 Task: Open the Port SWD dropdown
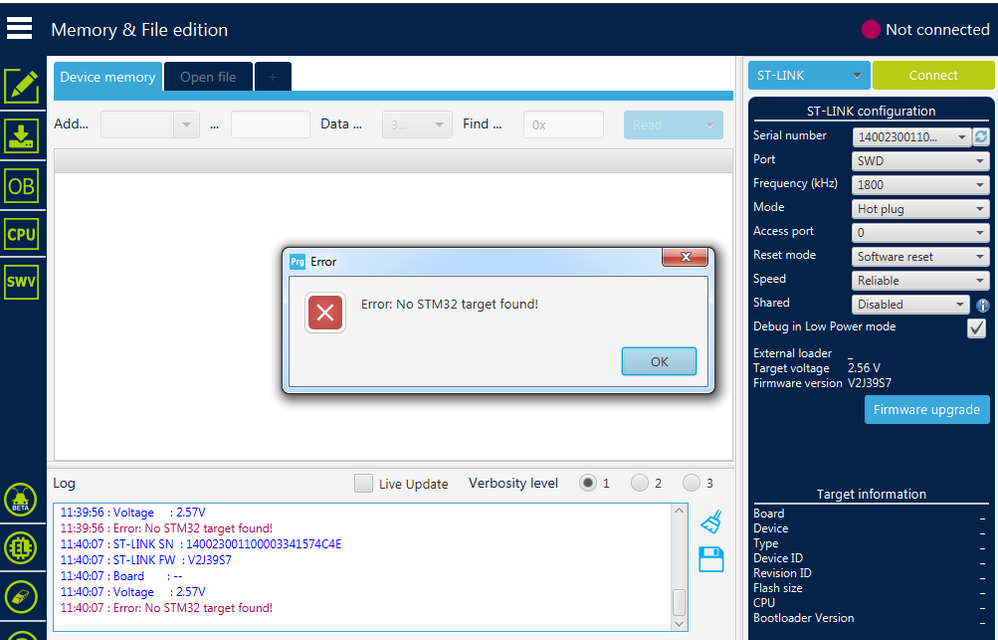click(920, 161)
